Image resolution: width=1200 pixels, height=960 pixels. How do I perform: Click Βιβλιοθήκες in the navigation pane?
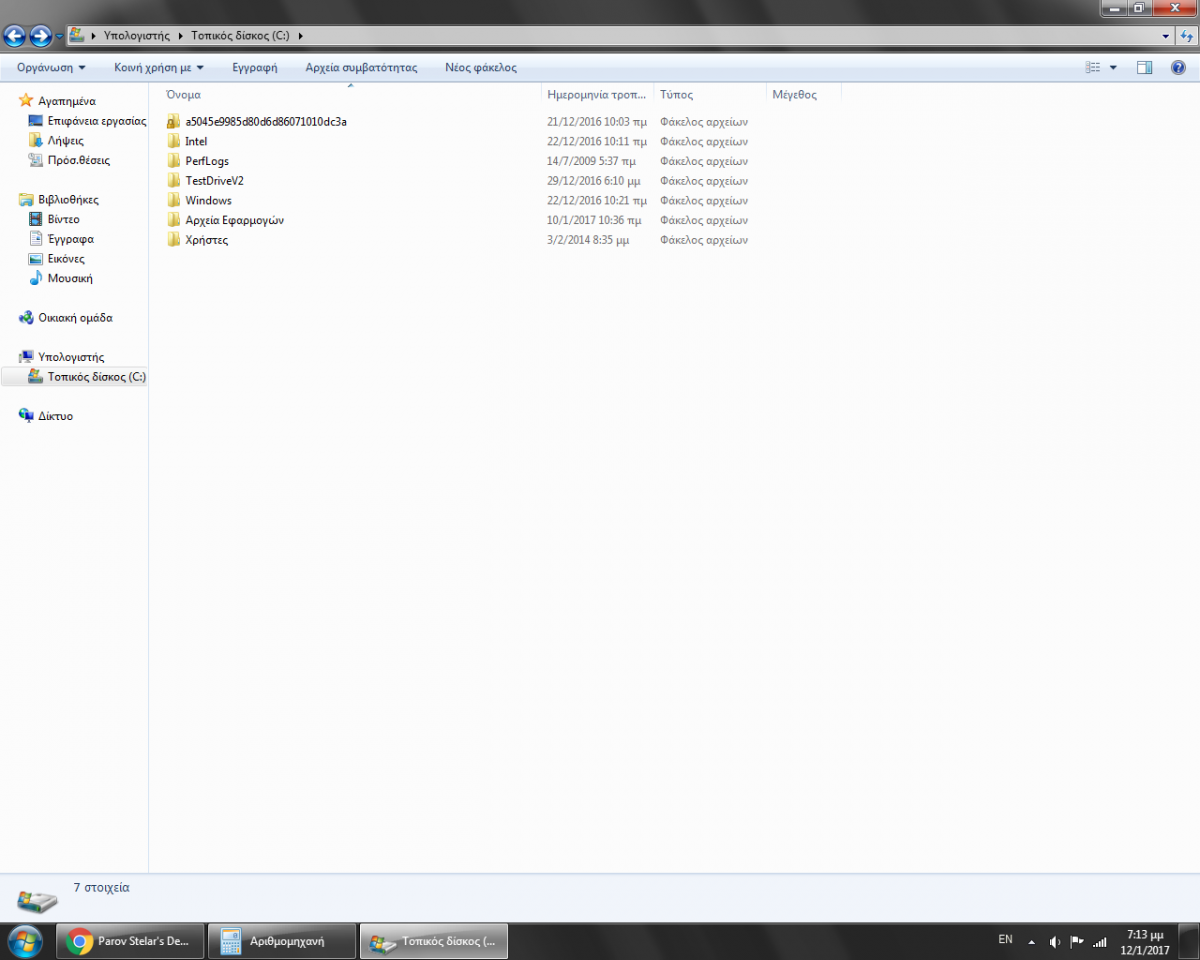[68, 200]
